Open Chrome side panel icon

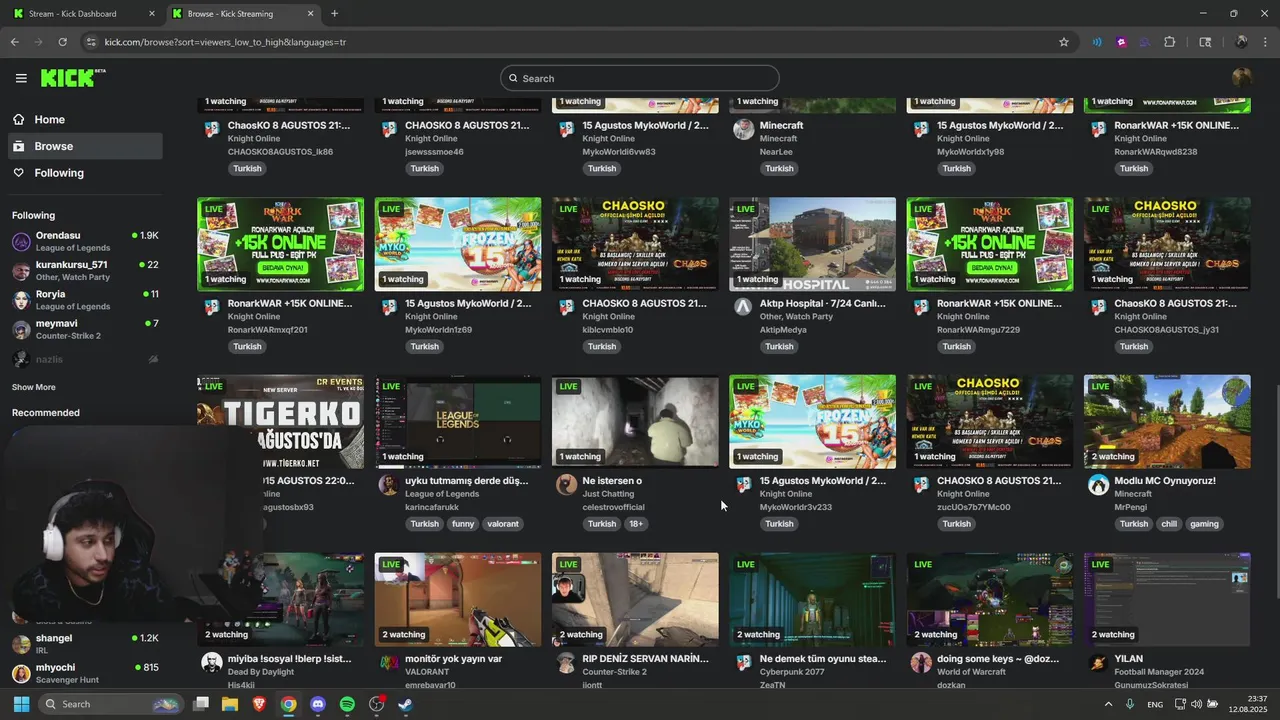[x=1205, y=42]
